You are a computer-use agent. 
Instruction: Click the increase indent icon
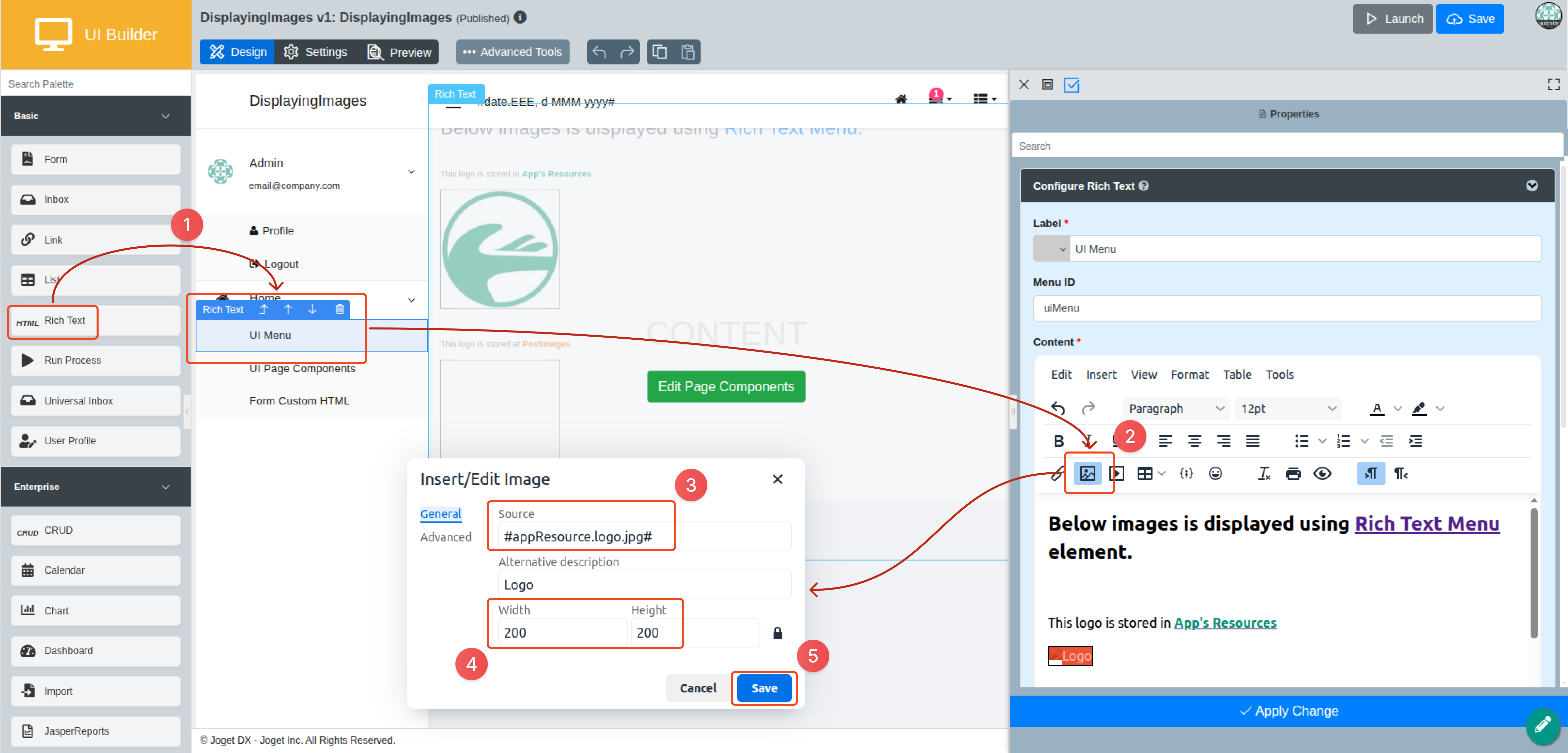click(1415, 441)
